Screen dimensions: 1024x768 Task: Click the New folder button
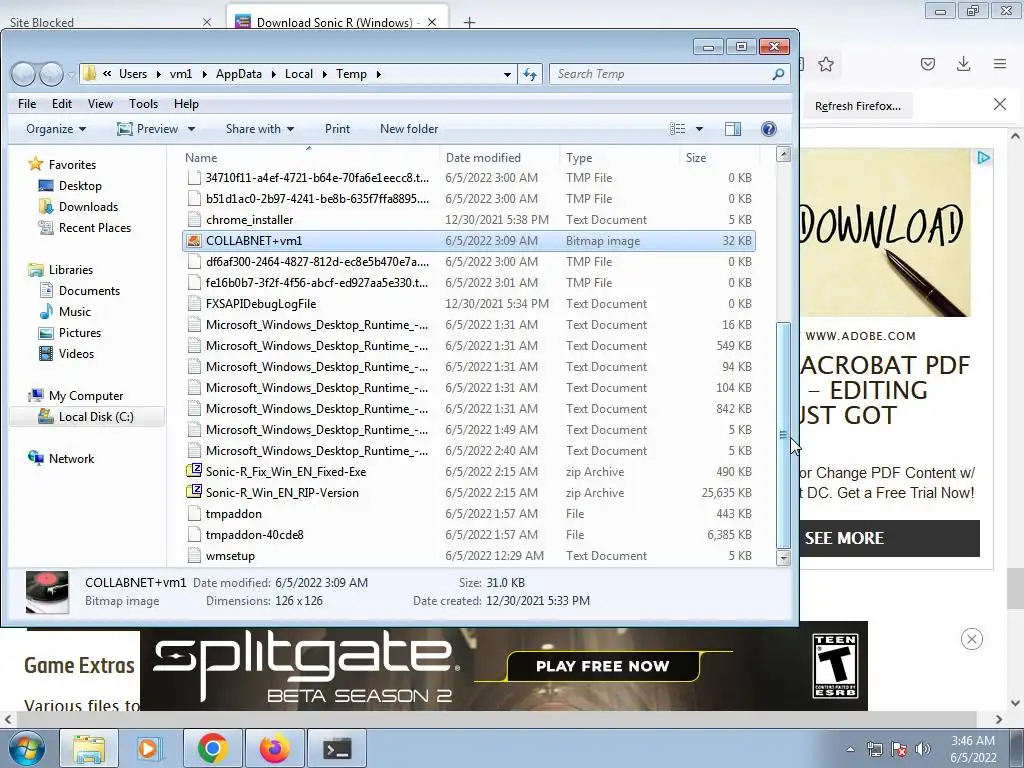tap(409, 129)
